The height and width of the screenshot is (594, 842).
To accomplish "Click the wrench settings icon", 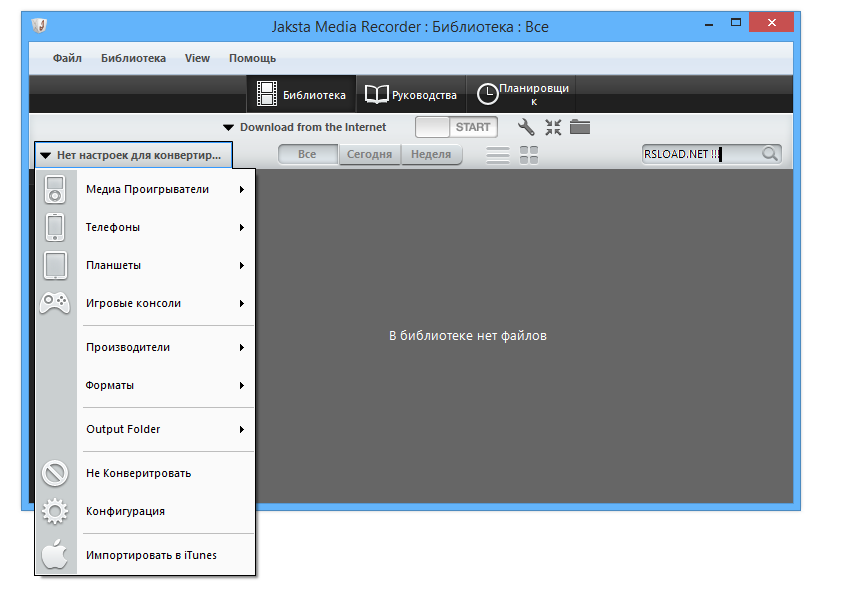I will point(526,127).
